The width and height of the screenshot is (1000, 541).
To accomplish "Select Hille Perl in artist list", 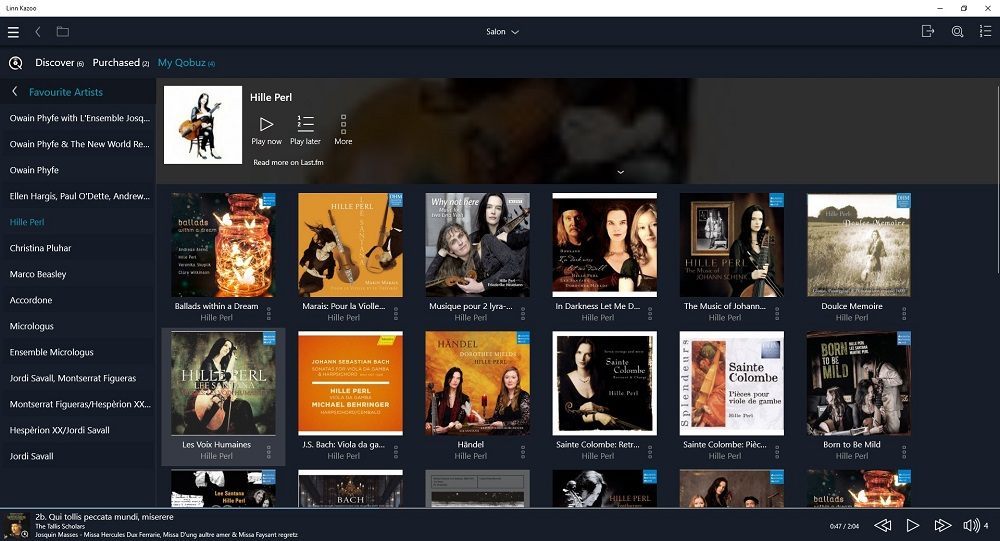I will [78, 222].
